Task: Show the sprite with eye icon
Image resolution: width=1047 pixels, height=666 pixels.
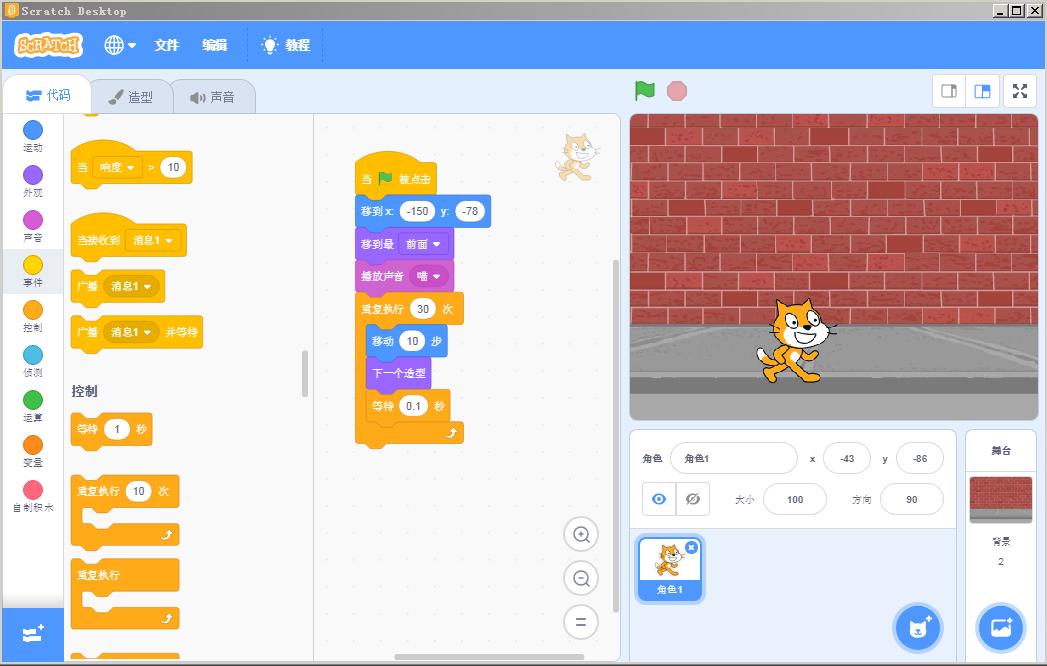Action: tap(659, 499)
